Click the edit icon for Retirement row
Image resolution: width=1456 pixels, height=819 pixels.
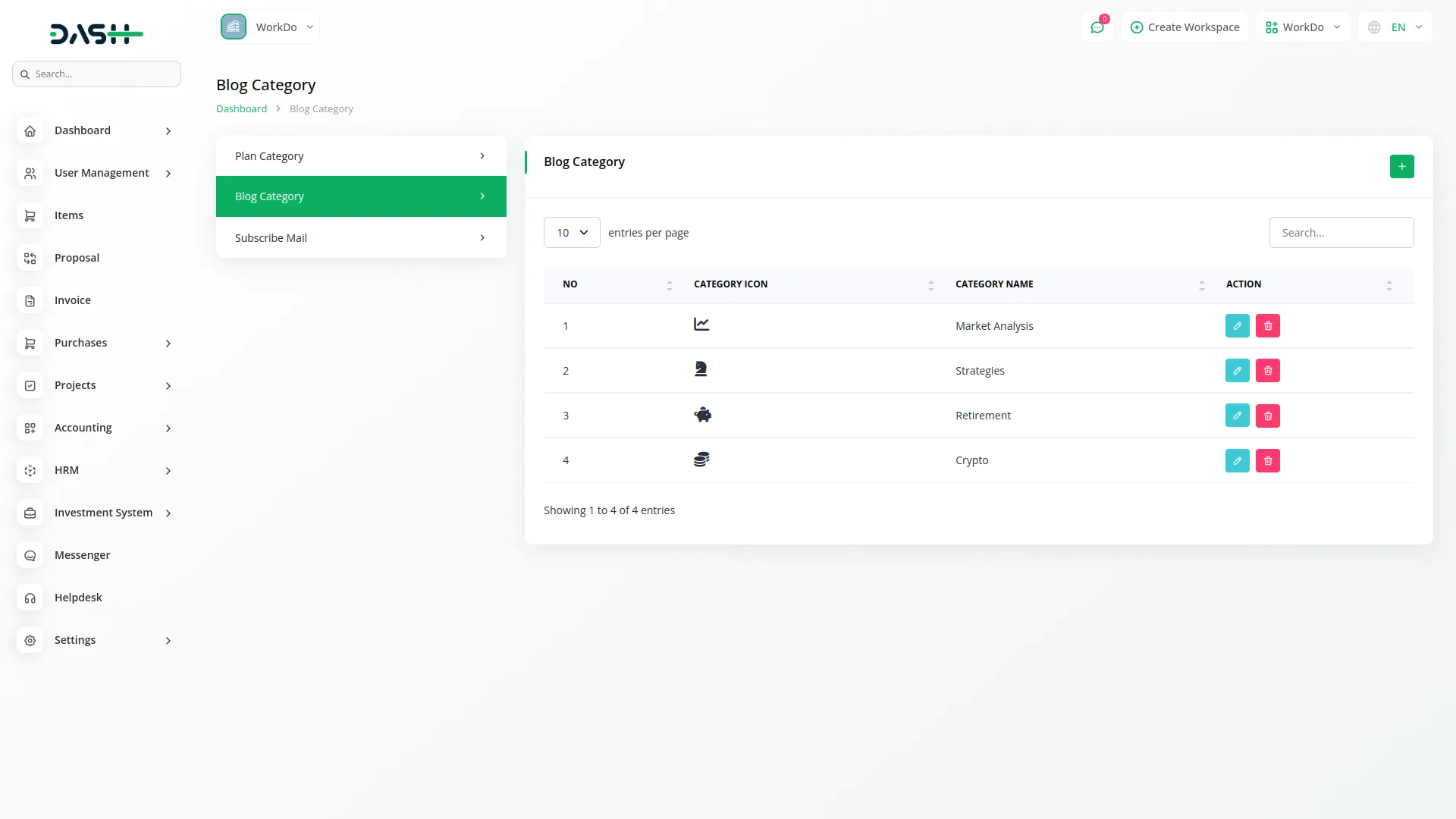1237,416
